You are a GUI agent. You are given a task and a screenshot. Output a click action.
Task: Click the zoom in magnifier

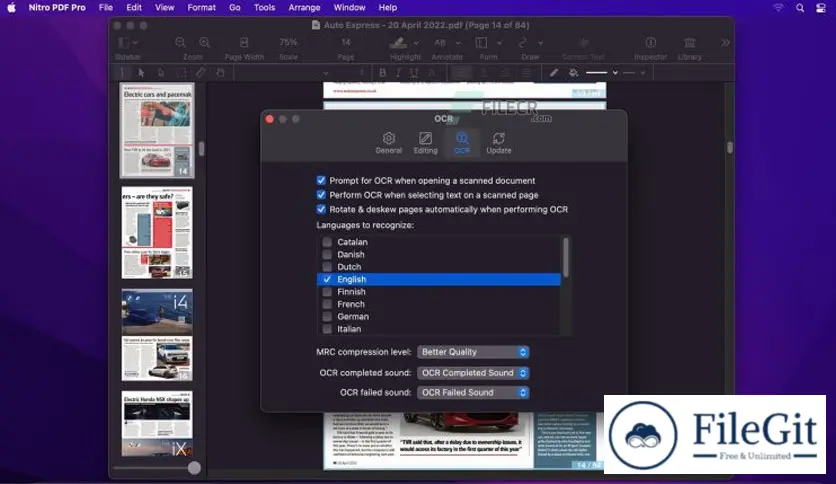[204, 43]
